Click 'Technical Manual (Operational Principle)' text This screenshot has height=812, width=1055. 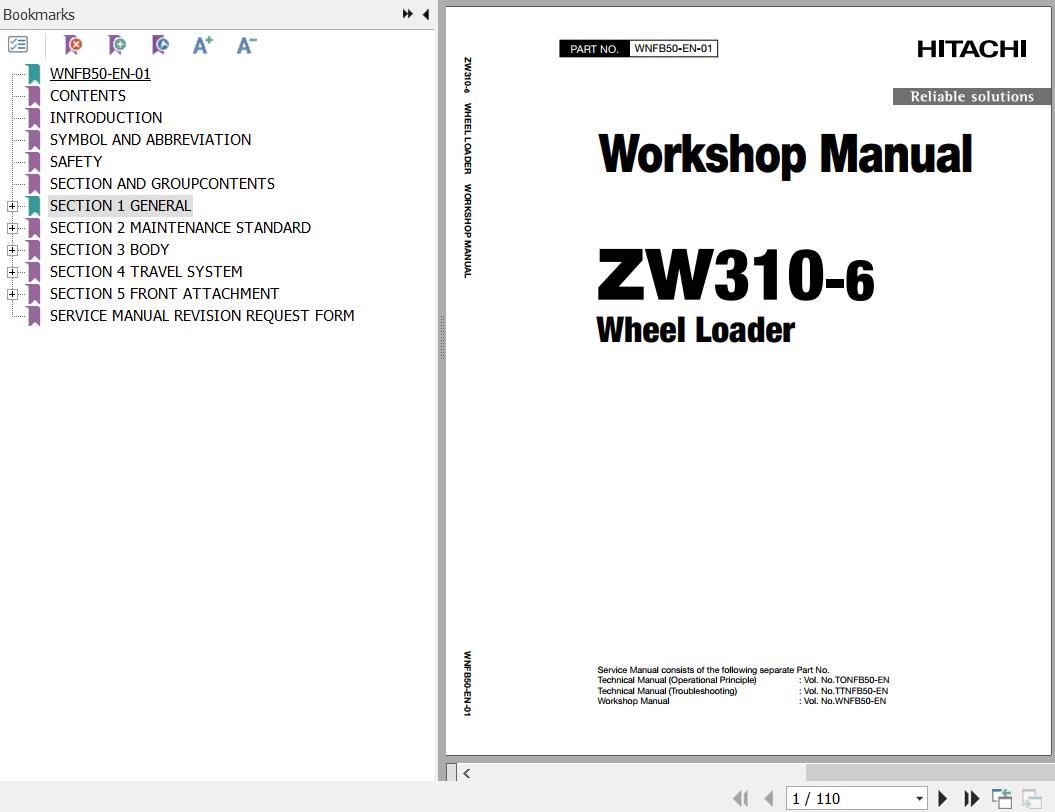point(677,680)
